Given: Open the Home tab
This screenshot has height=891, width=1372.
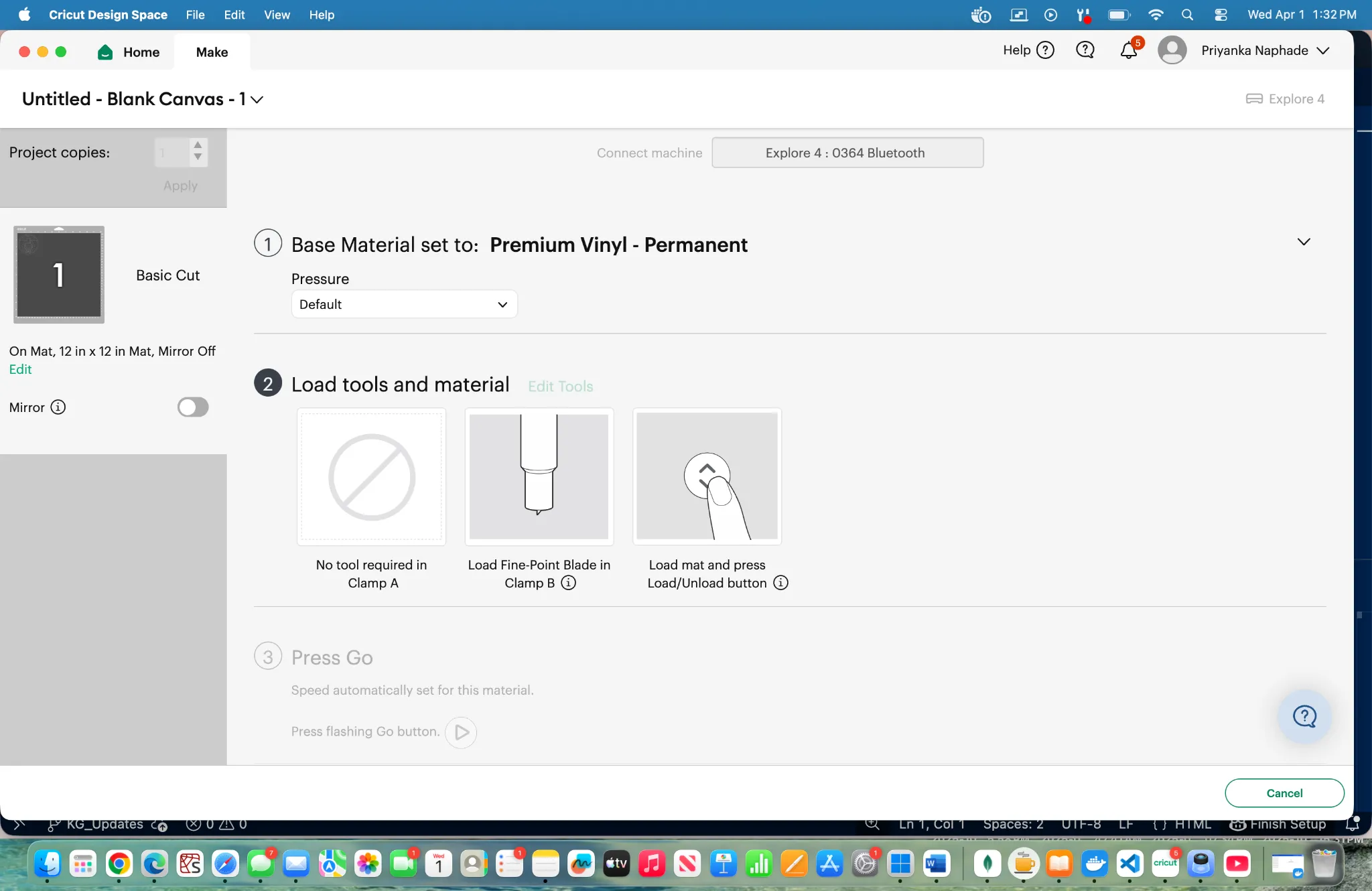Looking at the screenshot, I should 129,52.
